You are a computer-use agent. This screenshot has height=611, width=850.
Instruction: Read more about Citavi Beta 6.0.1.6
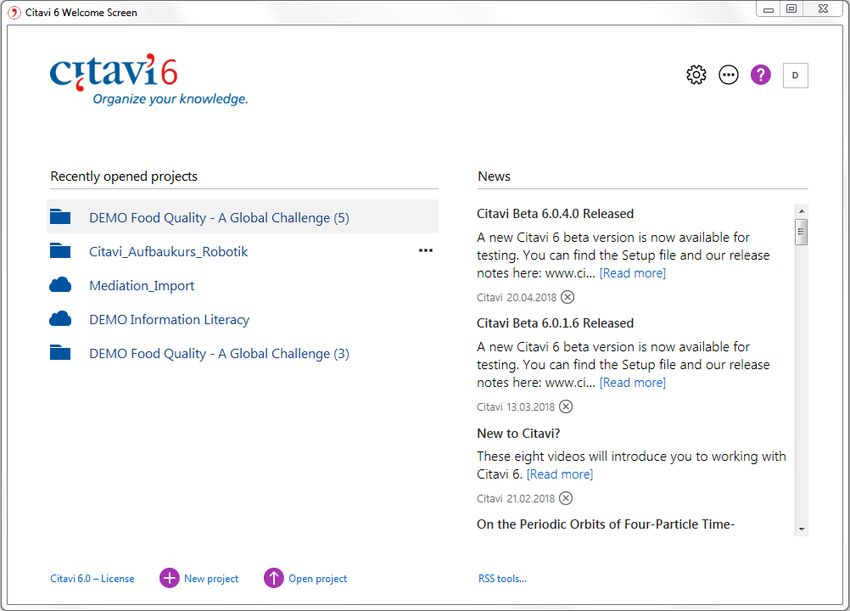pyautogui.click(x=632, y=383)
